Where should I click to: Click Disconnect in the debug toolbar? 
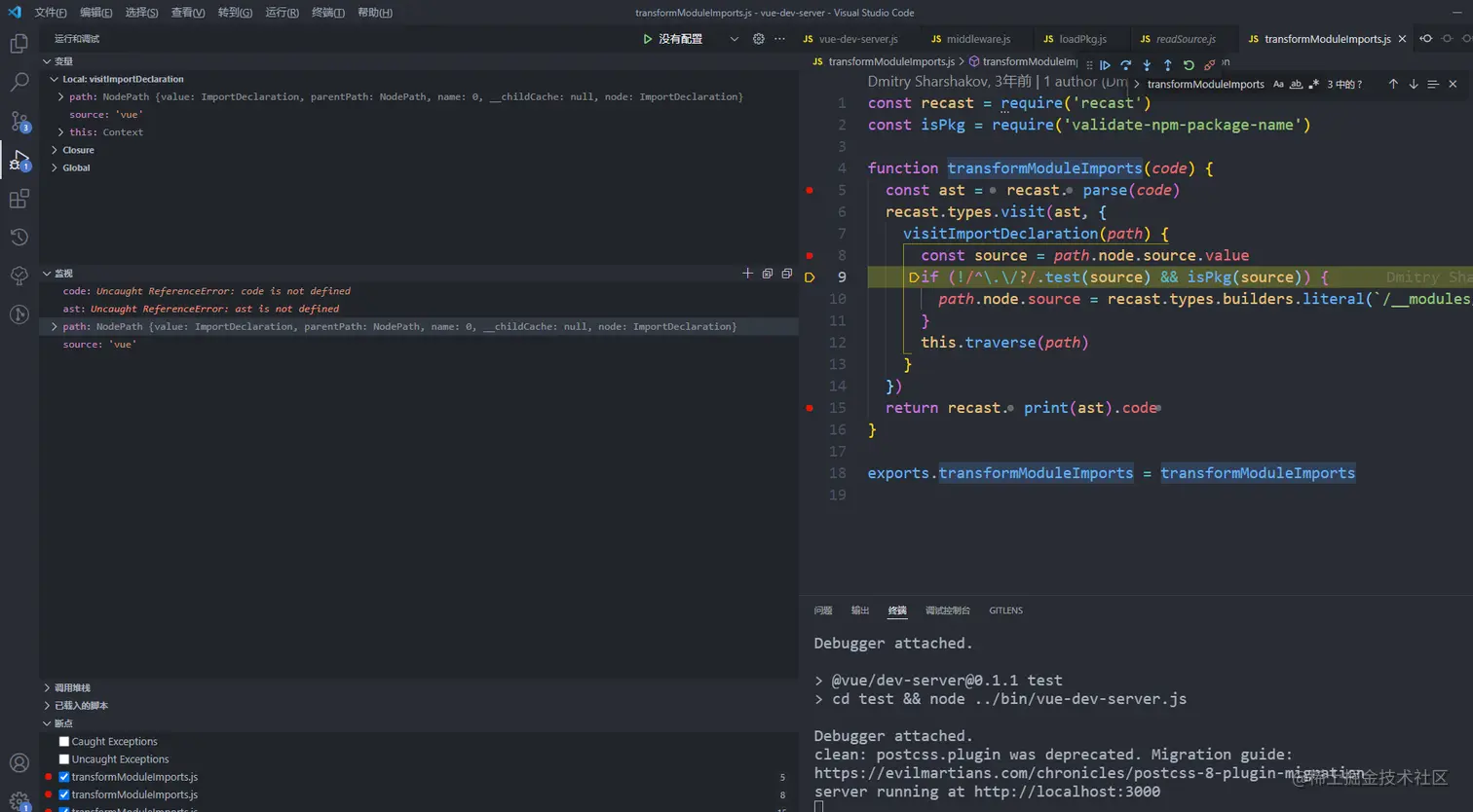(x=1209, y=65)
